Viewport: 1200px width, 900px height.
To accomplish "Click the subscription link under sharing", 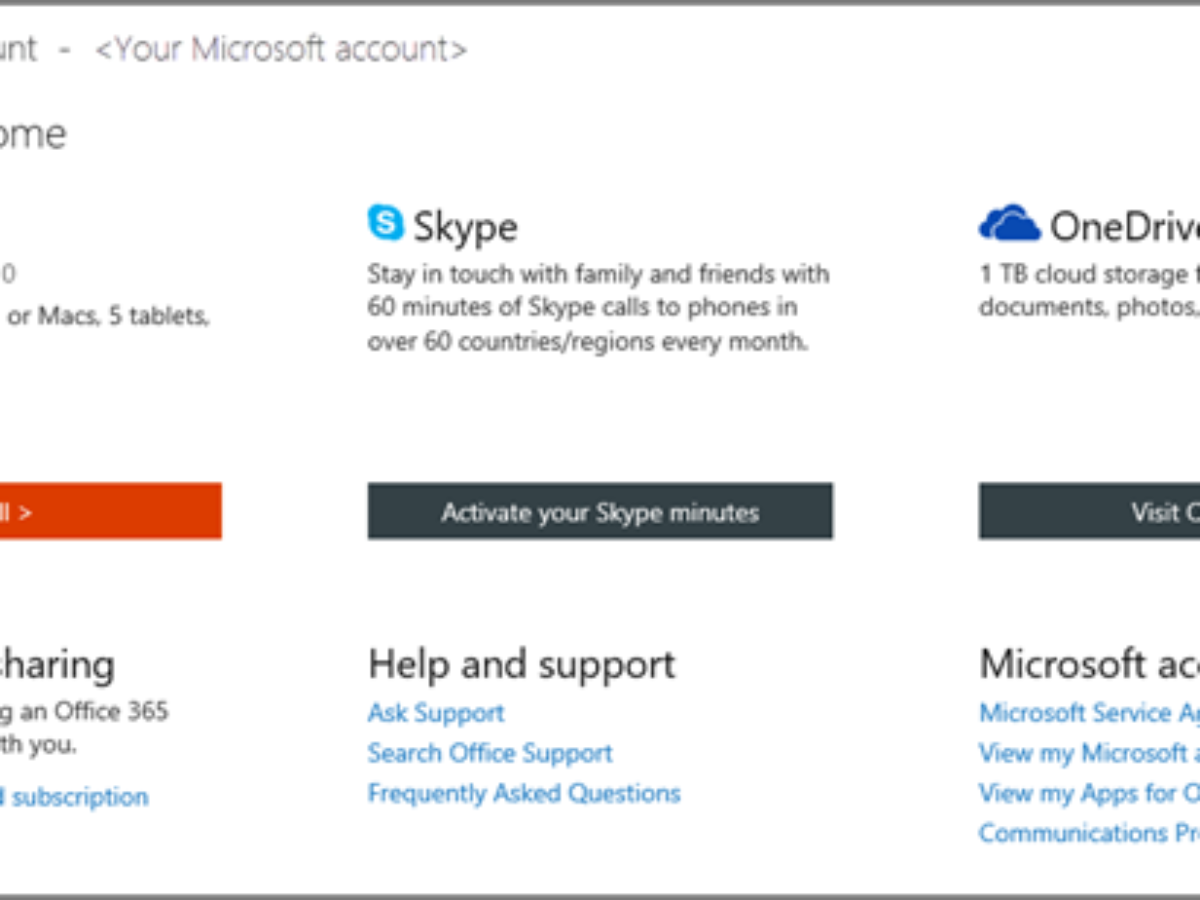I will pyautogui.click(x=75, y=797).
